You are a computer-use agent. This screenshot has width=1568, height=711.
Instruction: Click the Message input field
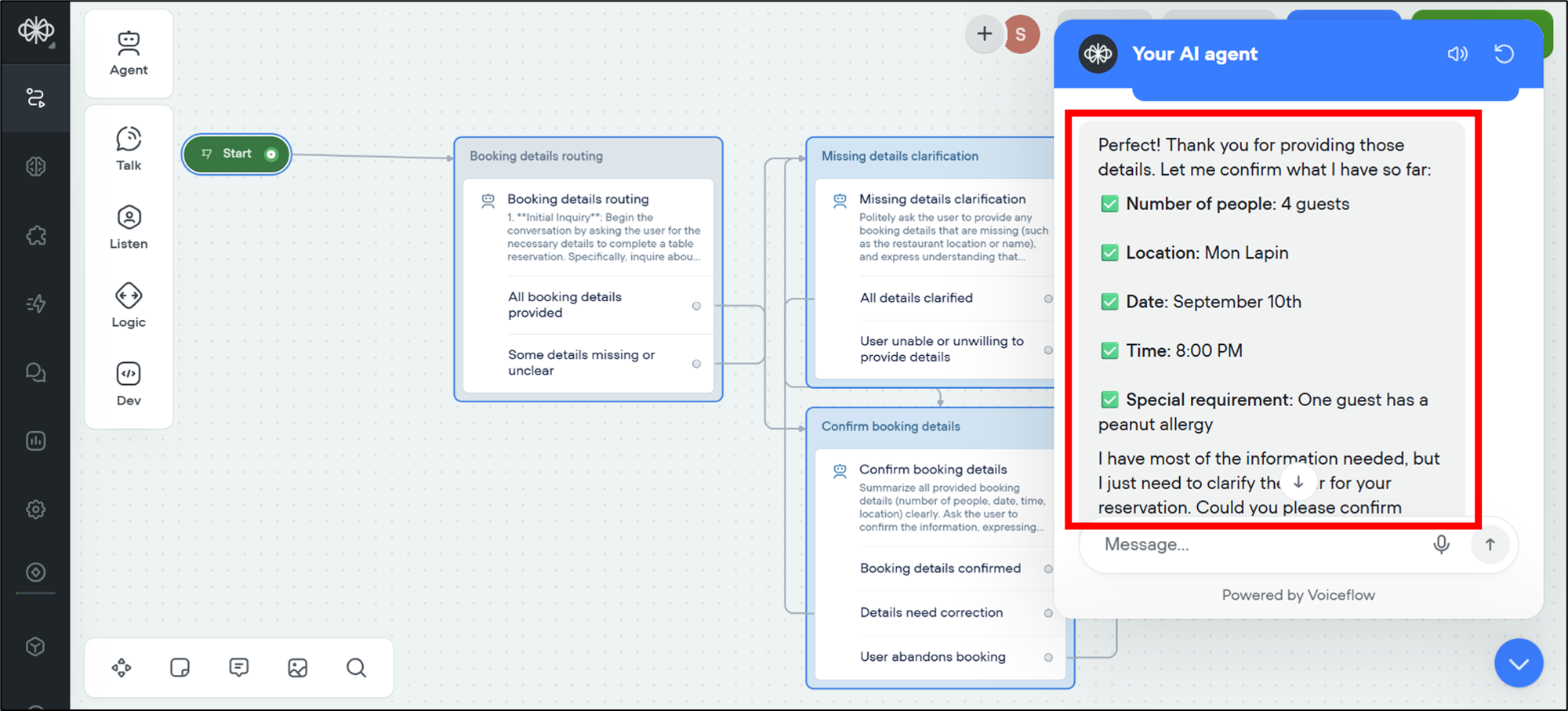(1254, 544)
